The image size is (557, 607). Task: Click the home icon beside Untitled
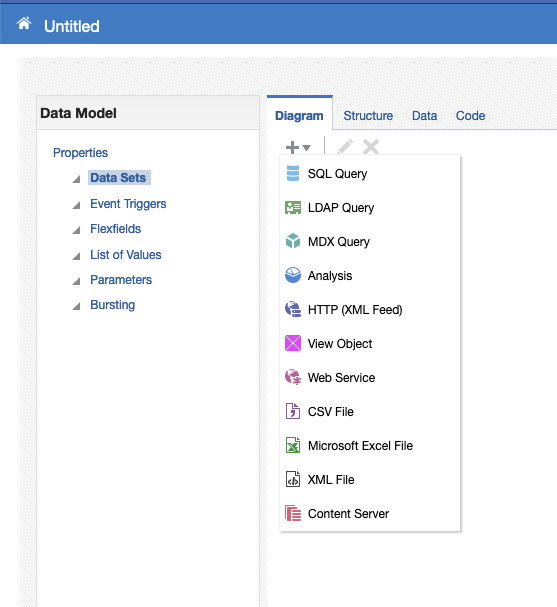tap(24, 24)
